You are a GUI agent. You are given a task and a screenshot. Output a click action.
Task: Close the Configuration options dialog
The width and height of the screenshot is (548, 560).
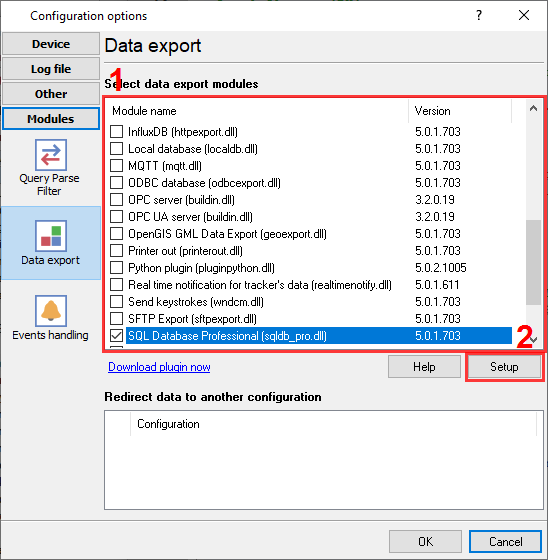point(524,15)
